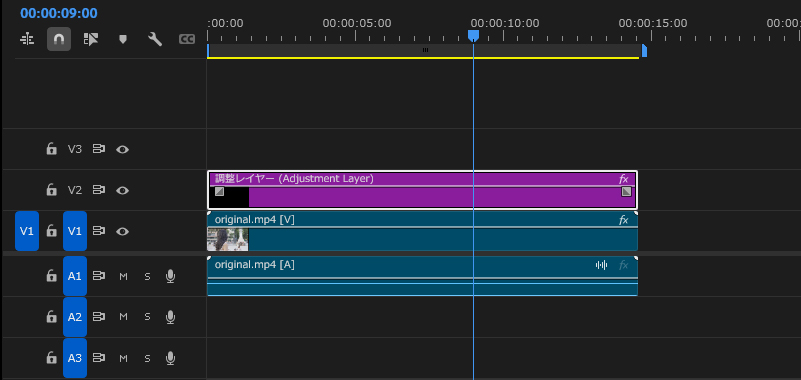Viewport: 801px width, 380px height.
Task: Click ruler at 00:00:15:00
Action: click(652, 23)
